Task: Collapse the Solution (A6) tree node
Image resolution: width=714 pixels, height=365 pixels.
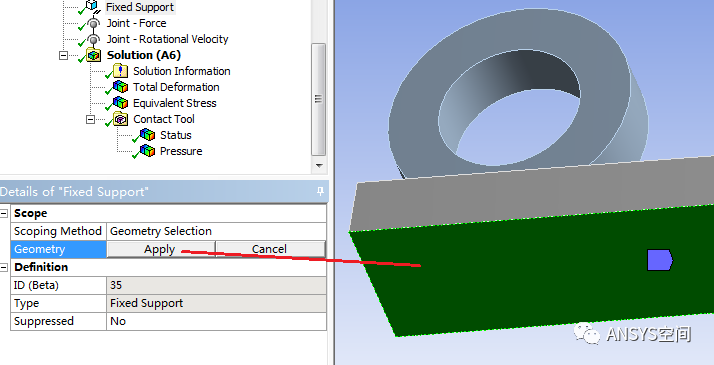Action: [x=63, y=56]
